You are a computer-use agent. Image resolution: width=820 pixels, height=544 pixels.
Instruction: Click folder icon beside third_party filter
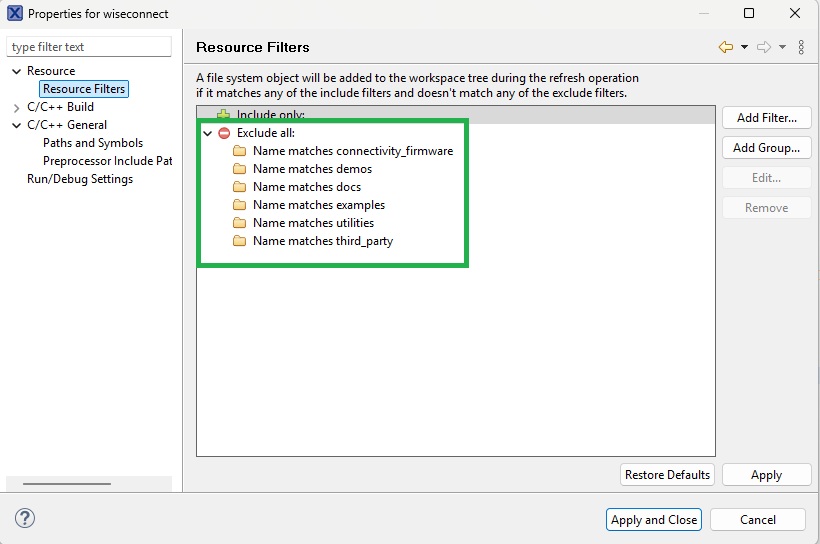point(240,241)
